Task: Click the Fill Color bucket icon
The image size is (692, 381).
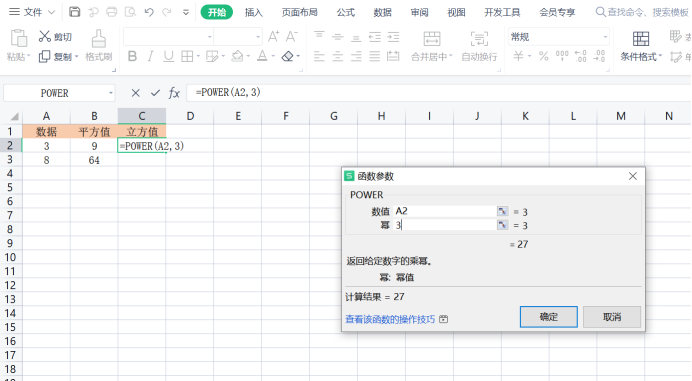Action: (237, 56)
